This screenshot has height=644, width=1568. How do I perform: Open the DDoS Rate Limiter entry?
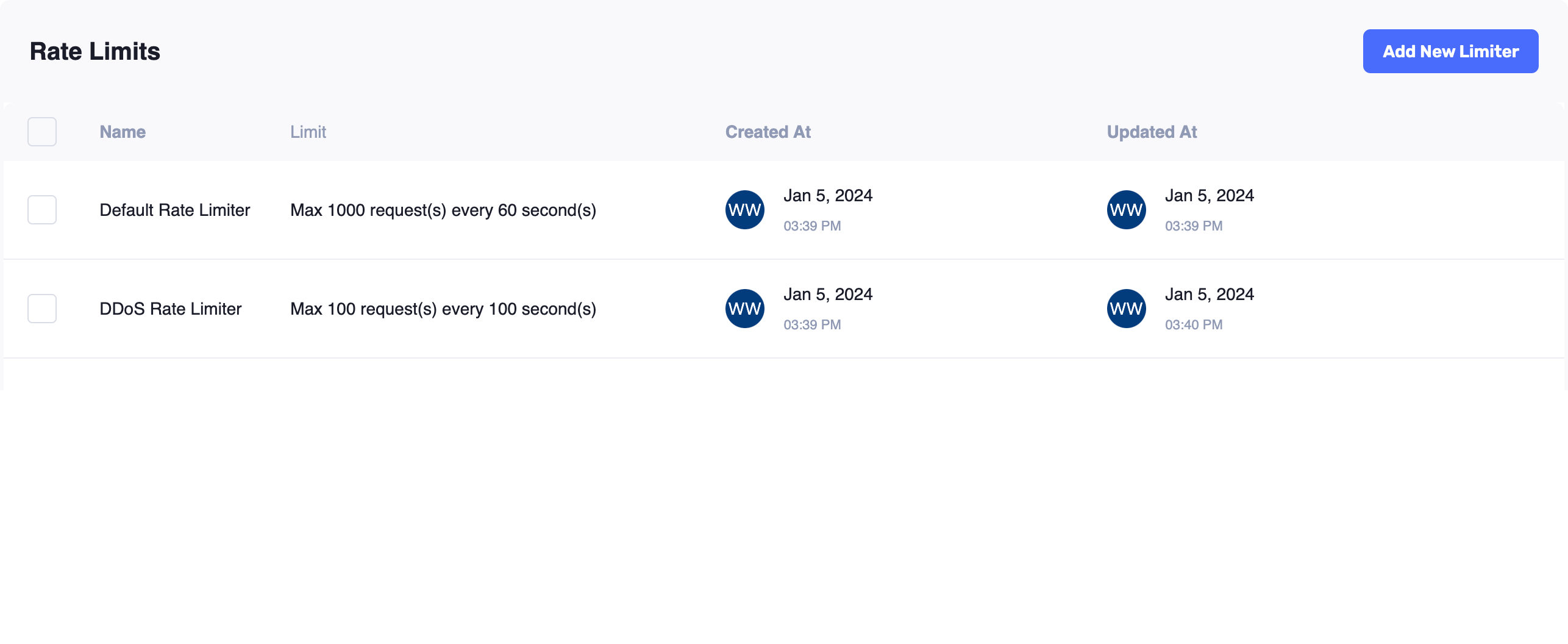point(170,309)
